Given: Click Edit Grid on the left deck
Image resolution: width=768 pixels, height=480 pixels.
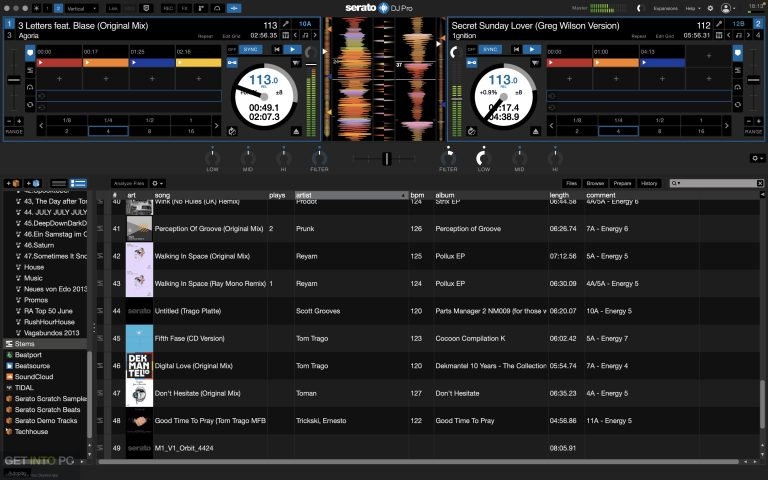Looking at the screenshot, I should click(231, 36).
